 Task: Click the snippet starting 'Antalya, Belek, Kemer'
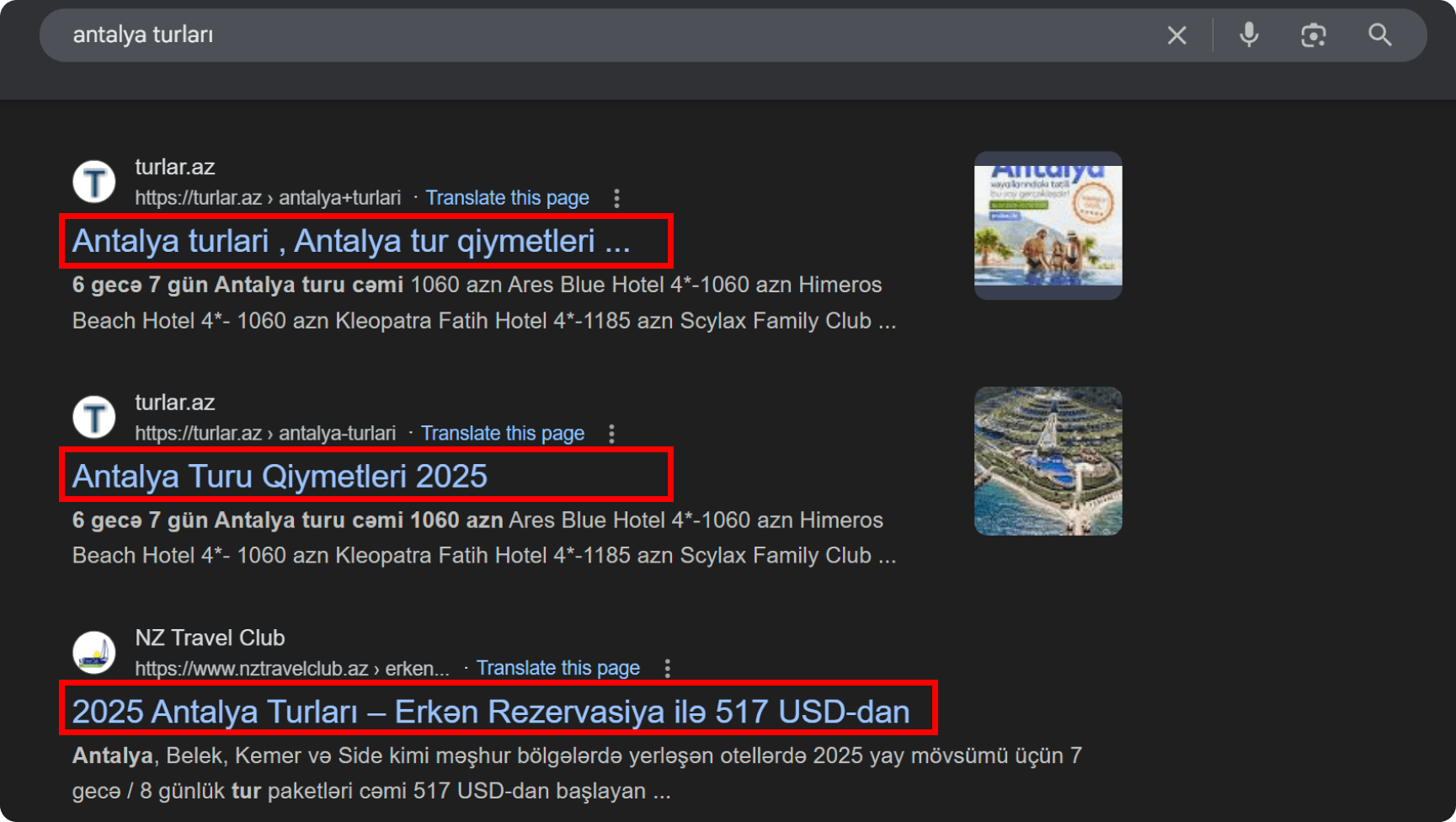coord(577,773)
